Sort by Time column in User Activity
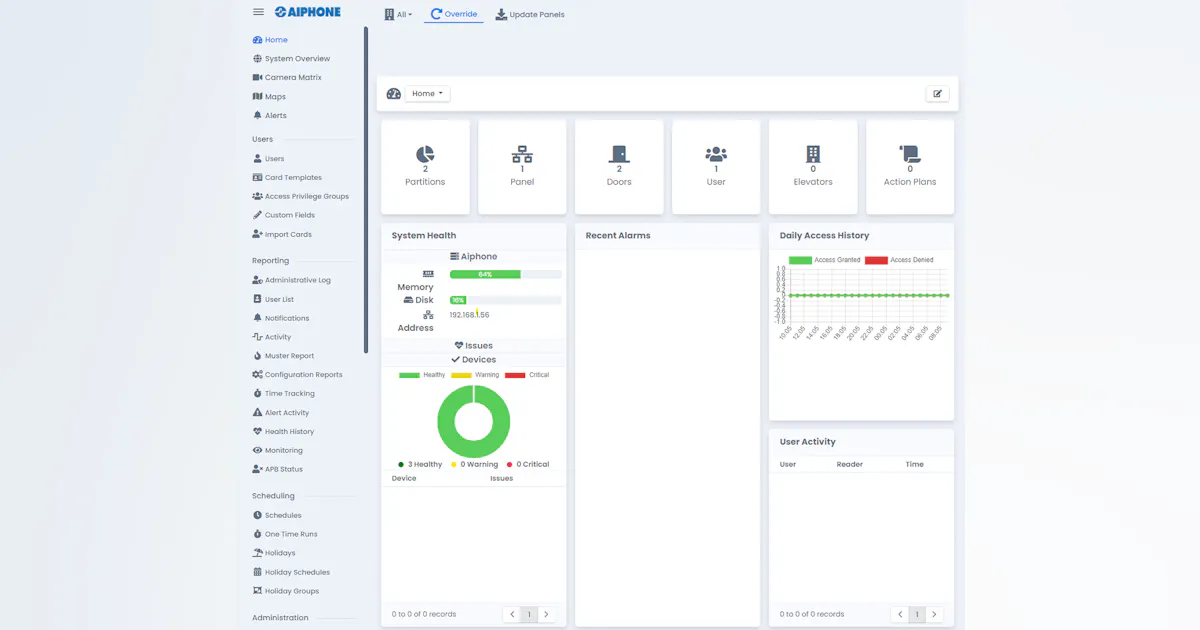The height and width of the screenshot is (630, 1200). [x=914, y=465]
